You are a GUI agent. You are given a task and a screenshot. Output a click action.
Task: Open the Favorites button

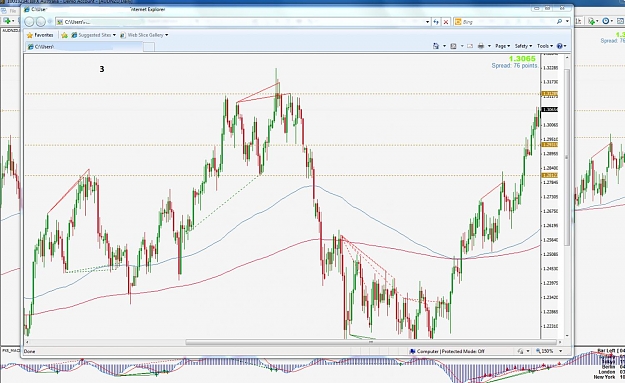[40, 35]
